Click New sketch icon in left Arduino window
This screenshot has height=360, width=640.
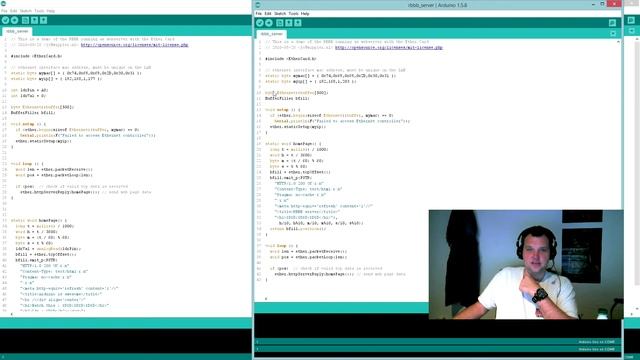(25, 20)
